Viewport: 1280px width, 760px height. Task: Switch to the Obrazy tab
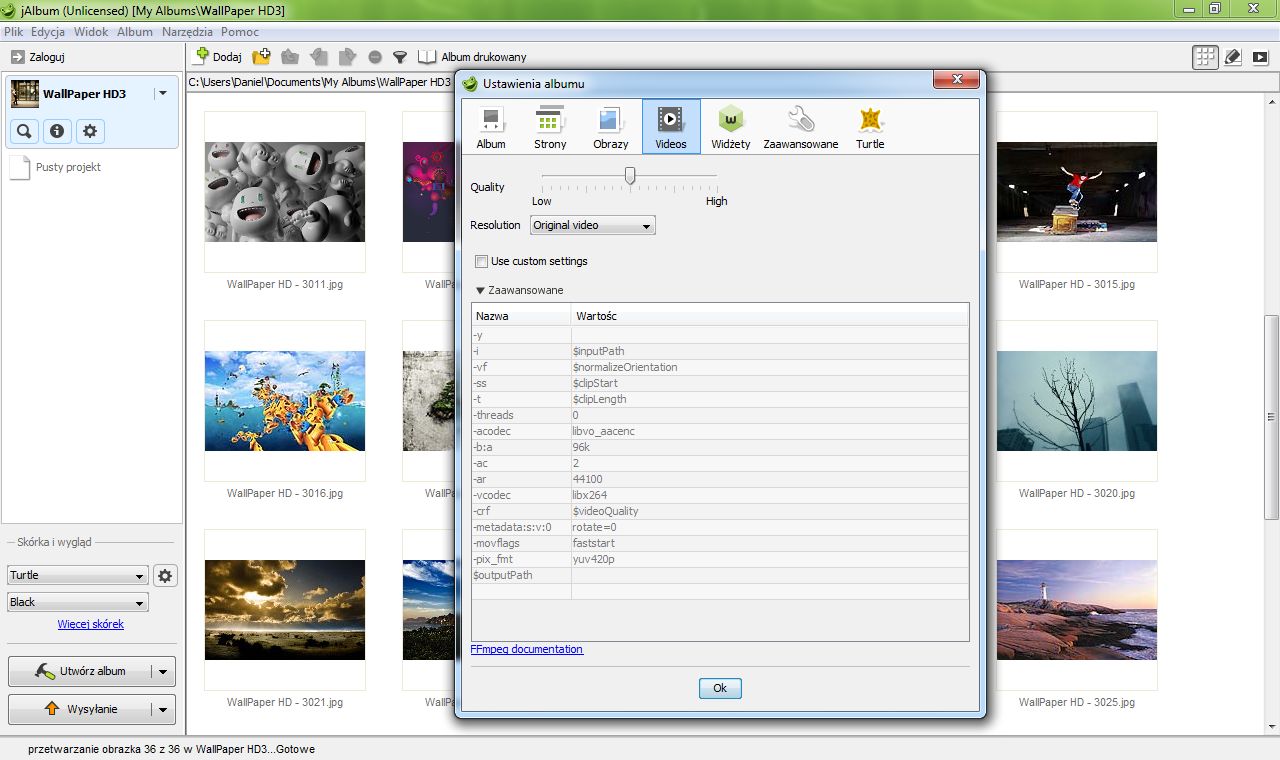pos(610,127)
